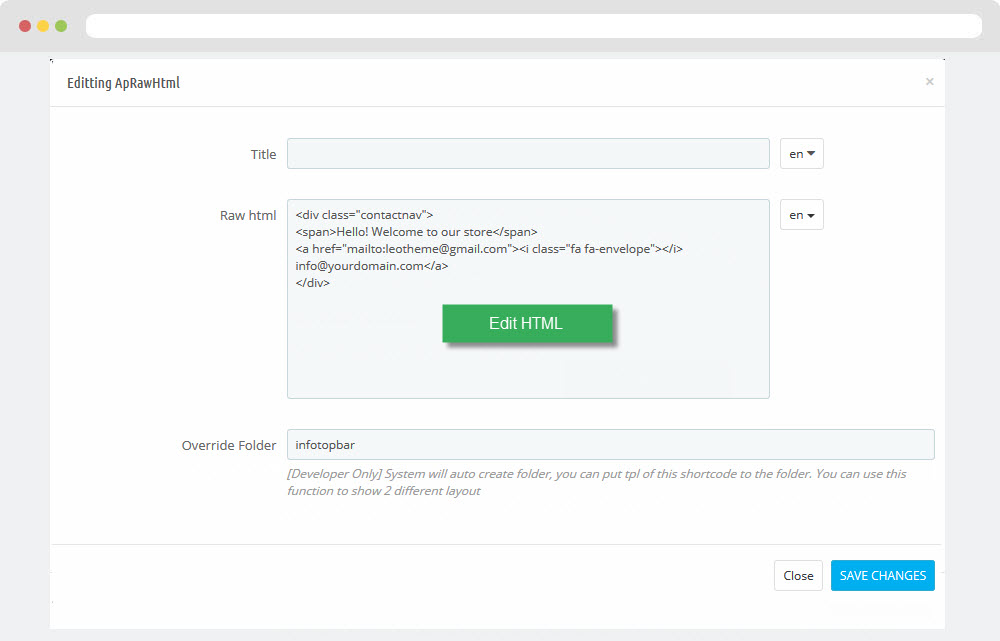Click inside the Title input field

tap(527, 154)
